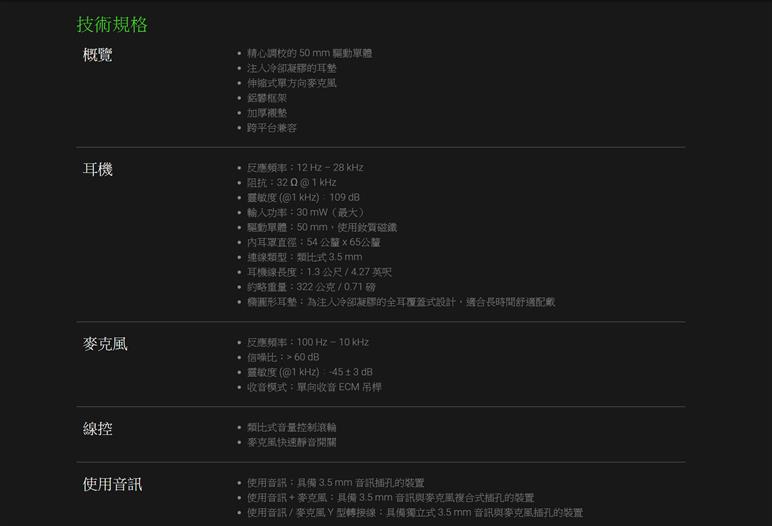Image resolution: width=772 pixels, height=526 pixels.
Task: Click the 信噪比 > 60 dB line
Action: click(283, 357)
